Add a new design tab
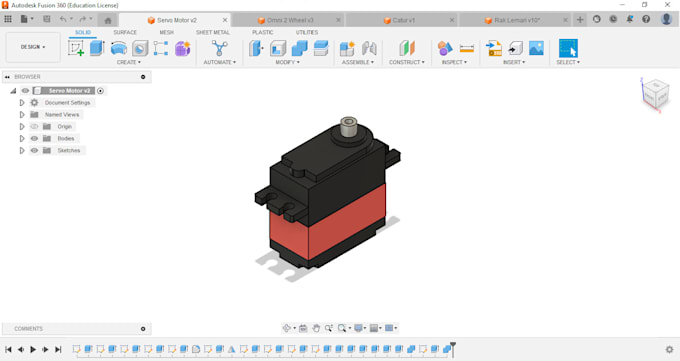This screenshot has height=361, width=680. click(580, 20)
